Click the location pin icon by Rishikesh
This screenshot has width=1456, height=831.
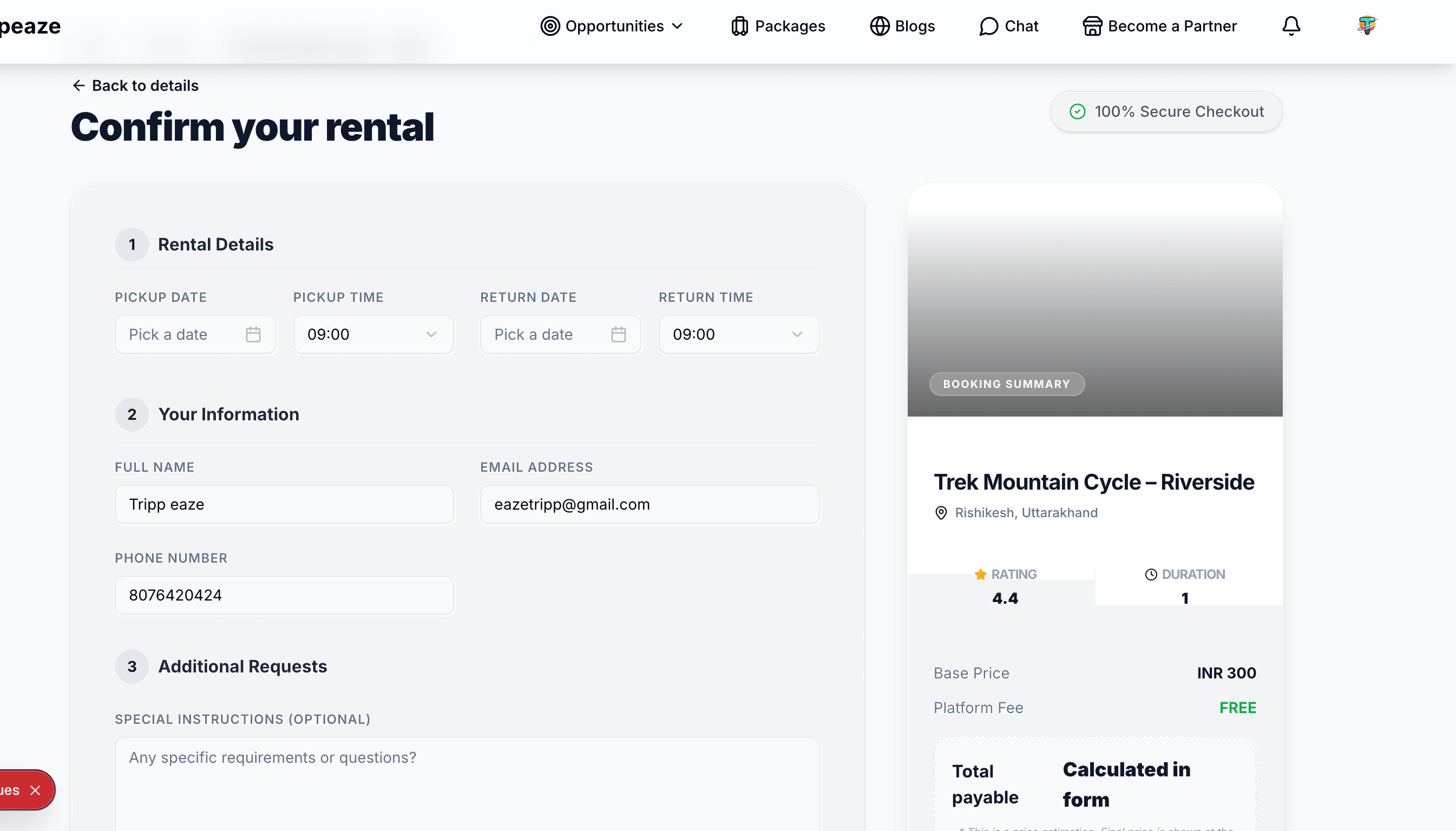click(941, 512)
